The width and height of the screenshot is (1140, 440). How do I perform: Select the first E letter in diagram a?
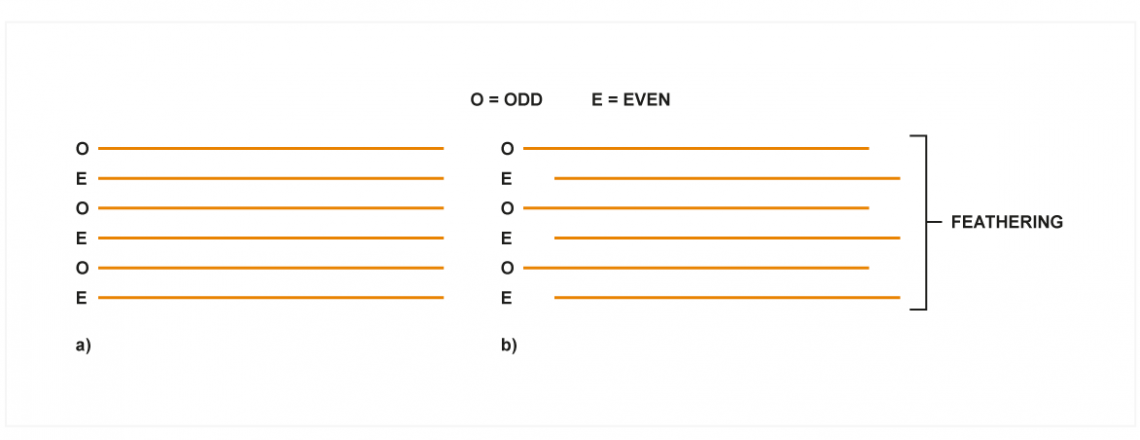81,178
